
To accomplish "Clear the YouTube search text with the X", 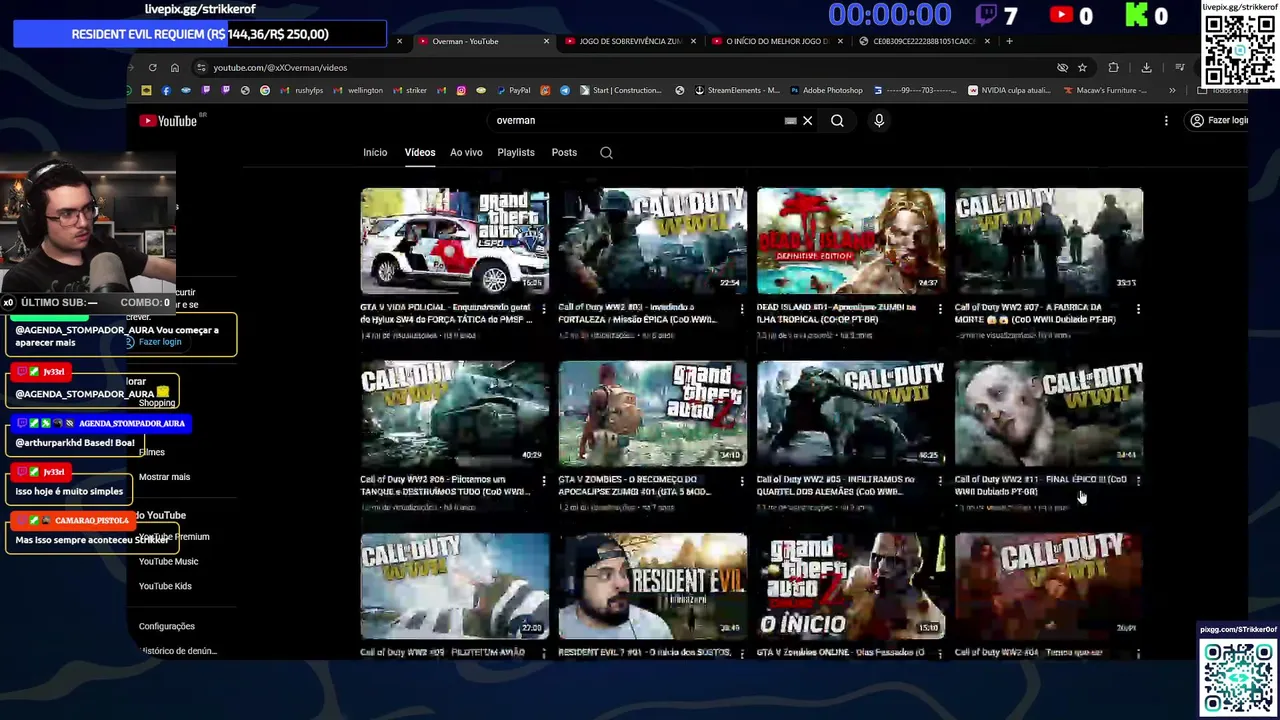I will [807, 121].
